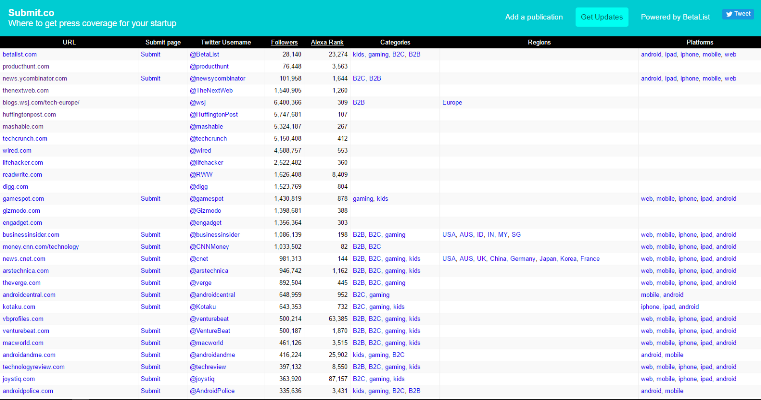Image resolution: width=761 pixels, height=400 pixels.
Task: Open the @RWW Twitter profile
Action: pos(201,175)
